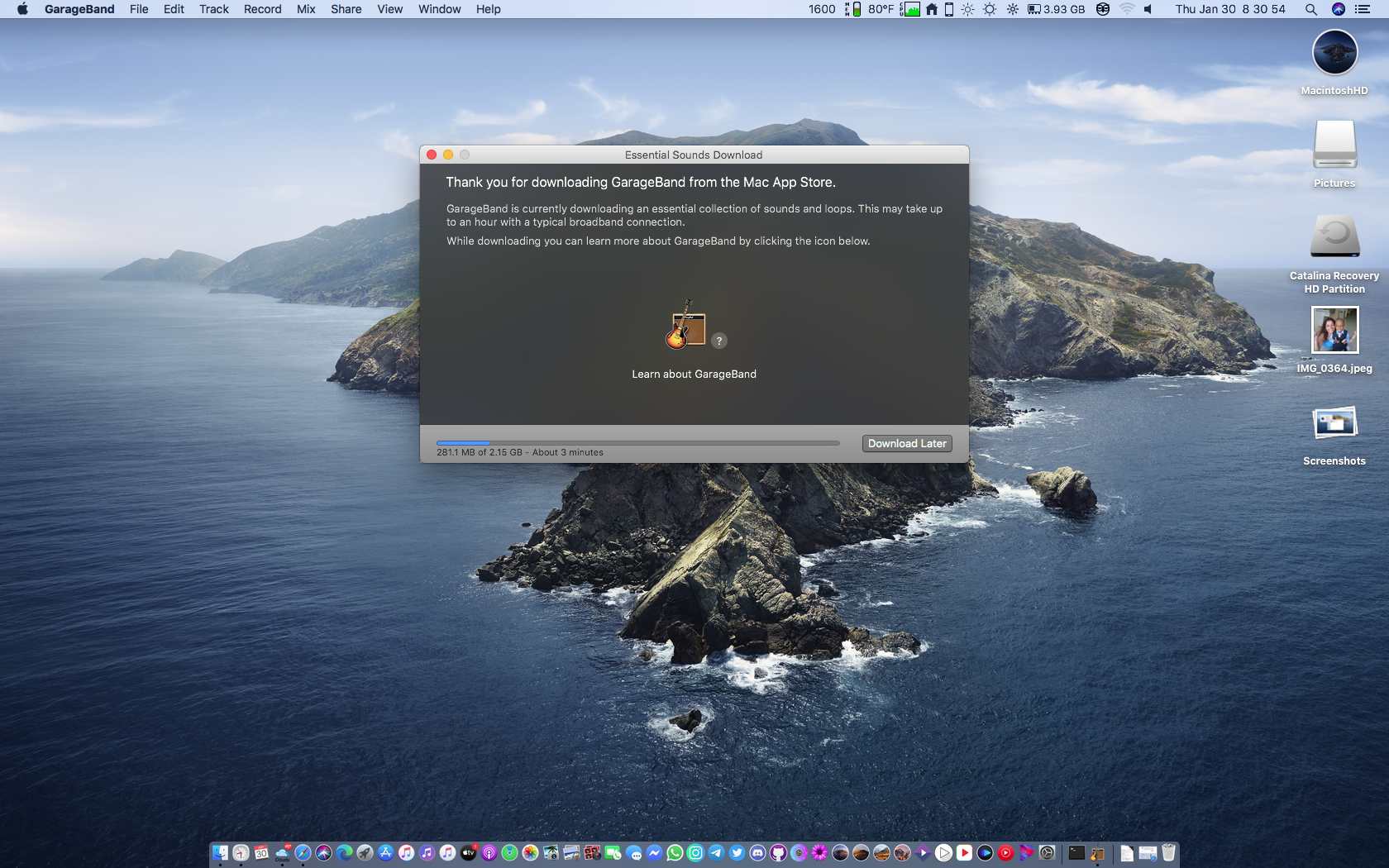This screenshot has height=868, width=1389.
Task: Click the house icon in the menu bar
Action: click(x=932, y=9)
